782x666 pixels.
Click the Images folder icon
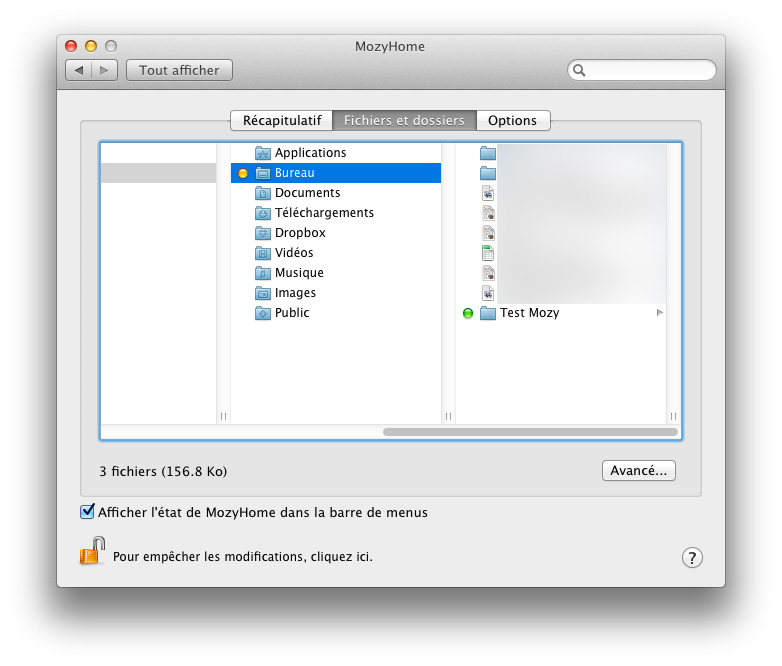point(263,293)
